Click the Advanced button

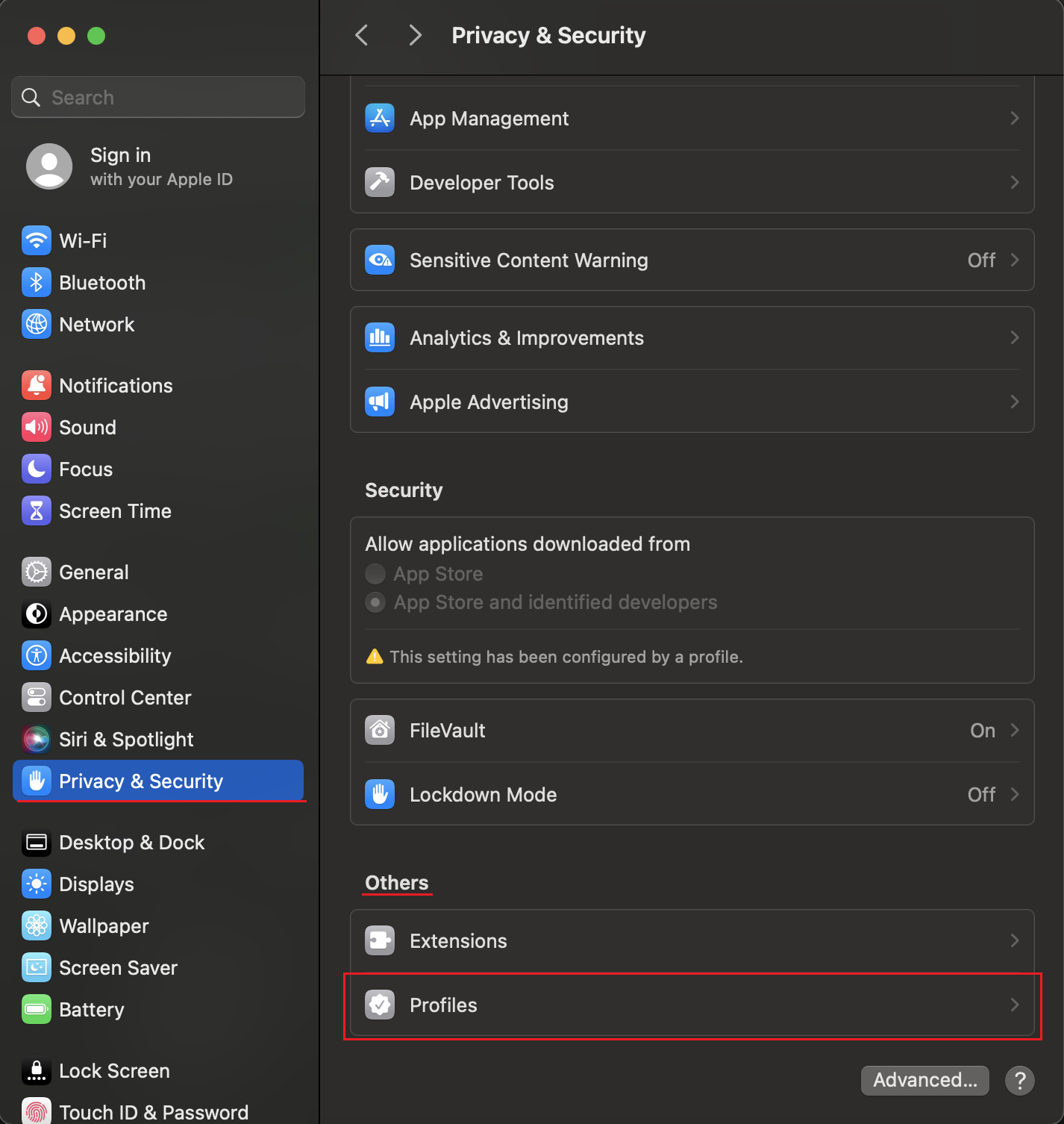click(924, 1080)
